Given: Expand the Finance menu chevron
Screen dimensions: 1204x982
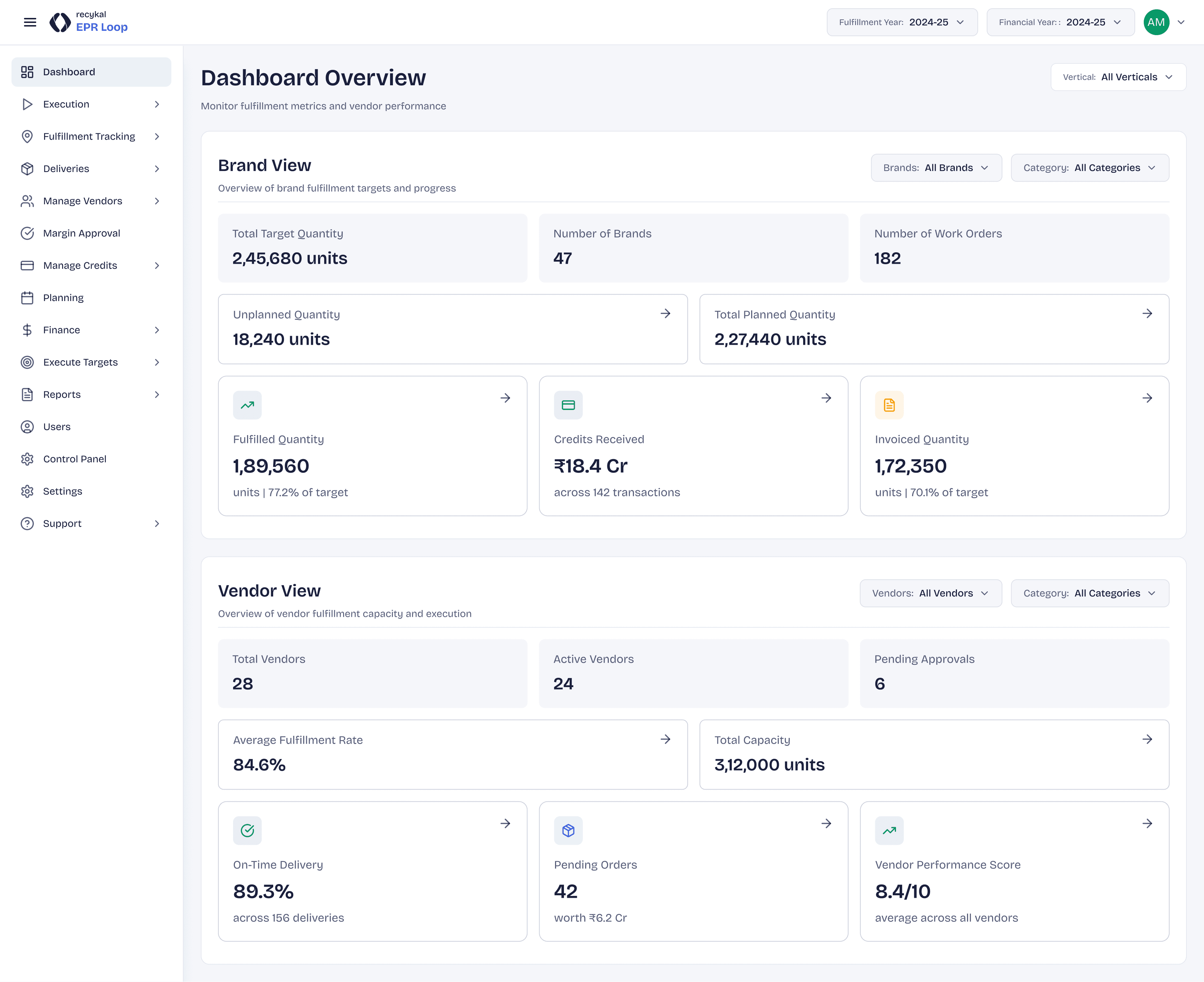Looking at the screenshot, I should click(157, 330).
